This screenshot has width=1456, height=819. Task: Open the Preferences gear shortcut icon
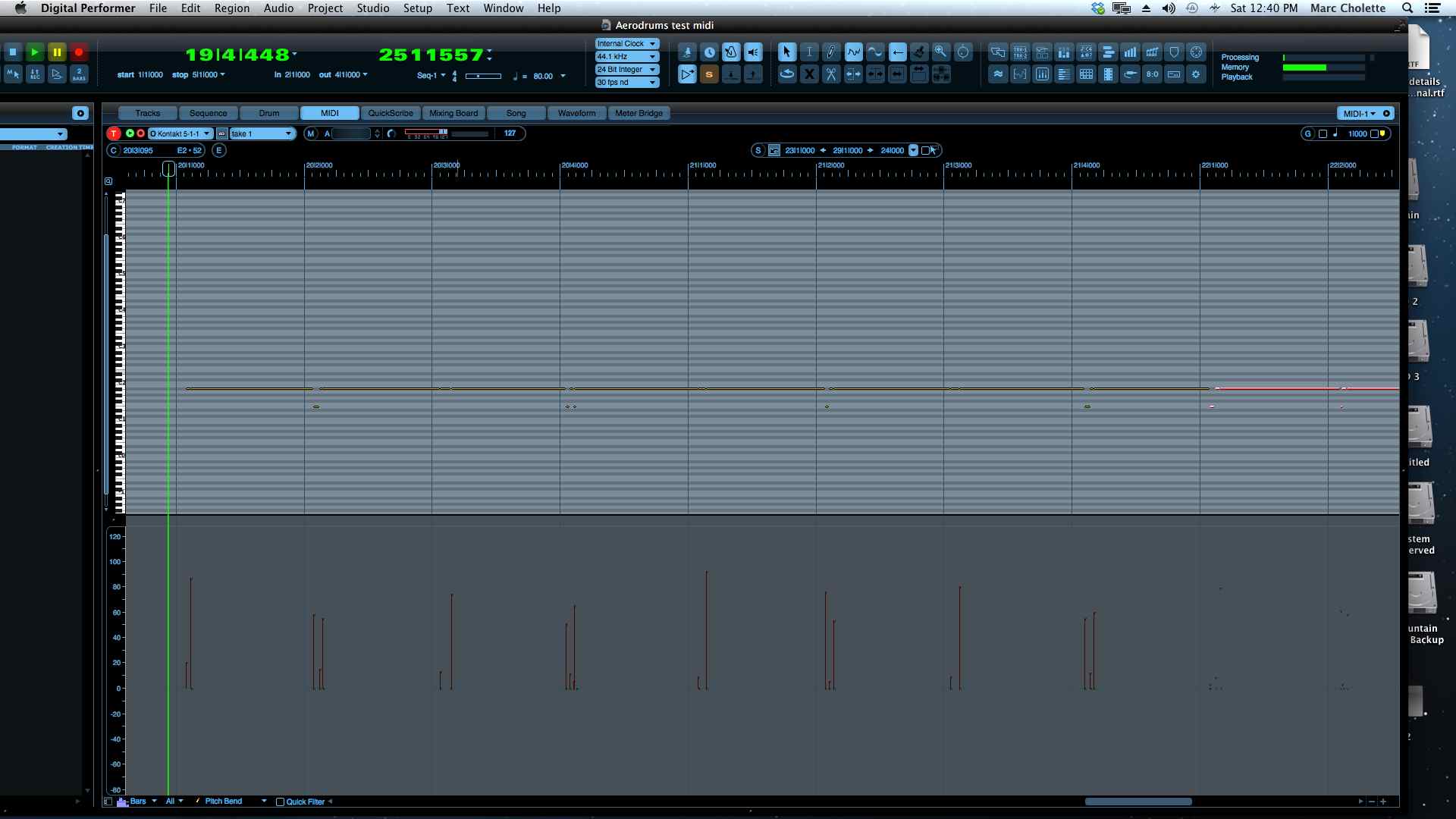(x=1196, y=74)
